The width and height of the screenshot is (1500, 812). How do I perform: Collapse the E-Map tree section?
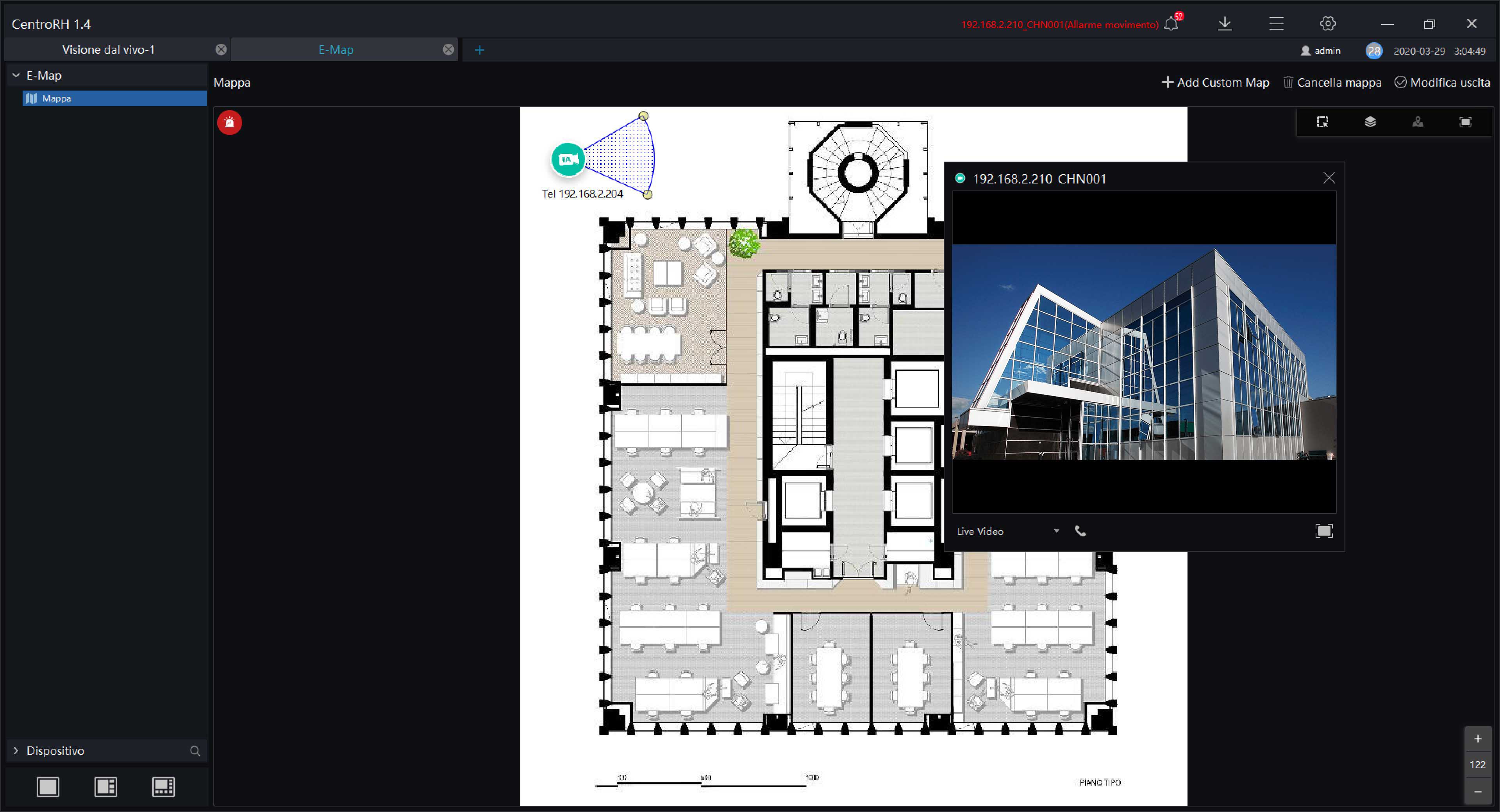click(x=16, y=76)
